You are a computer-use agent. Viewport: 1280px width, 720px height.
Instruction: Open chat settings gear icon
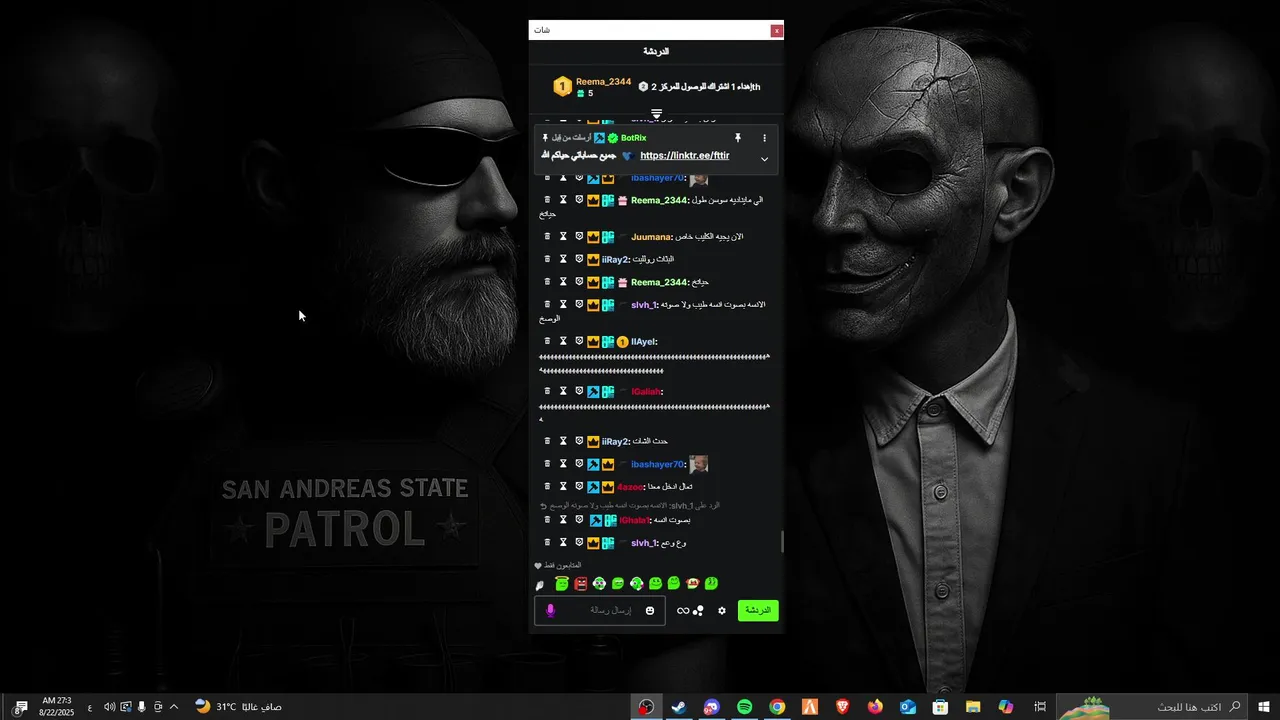pos(722,611)
